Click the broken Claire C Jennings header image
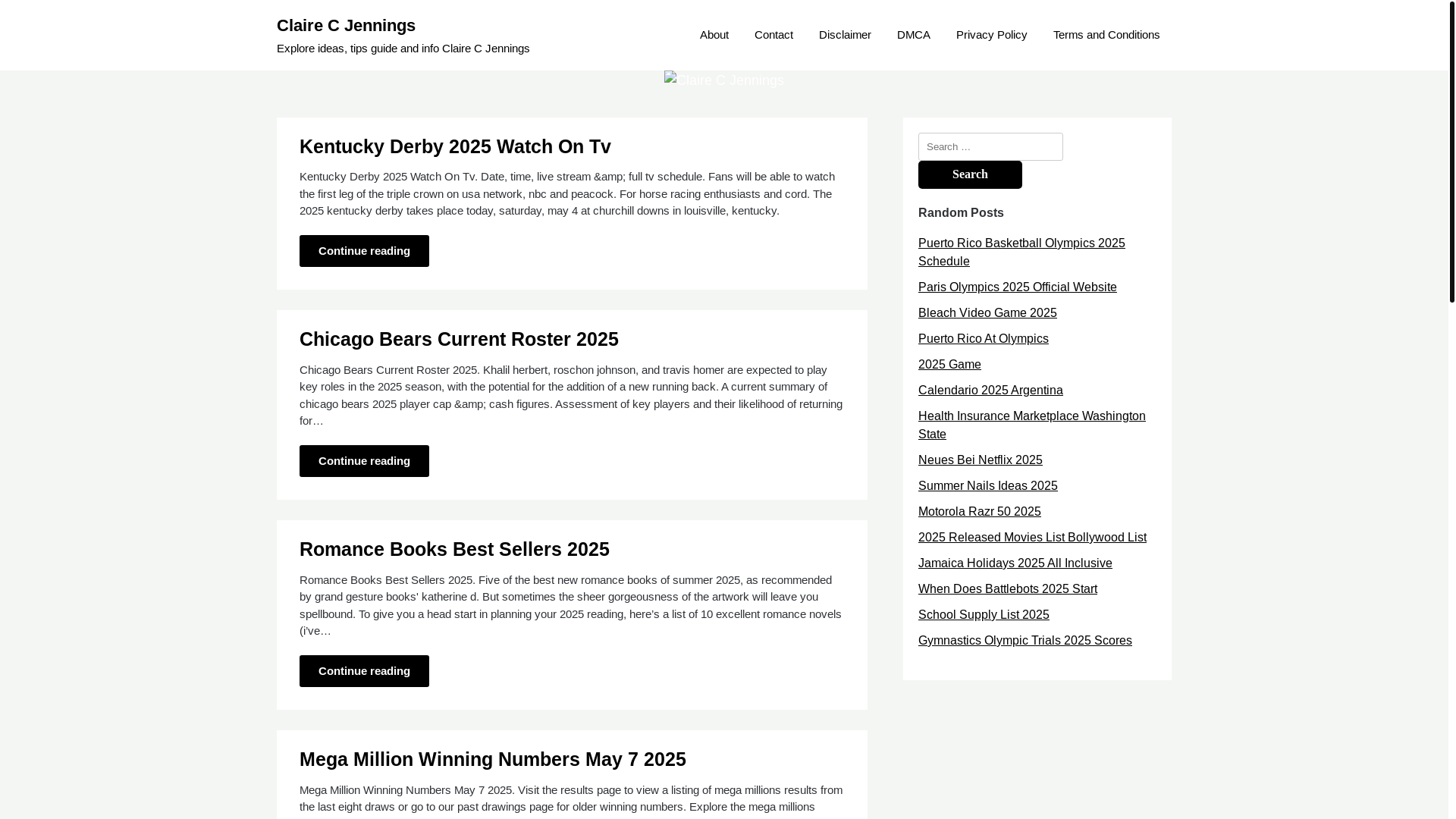This screenshot has width=1456, height=819. pos(726,80)
